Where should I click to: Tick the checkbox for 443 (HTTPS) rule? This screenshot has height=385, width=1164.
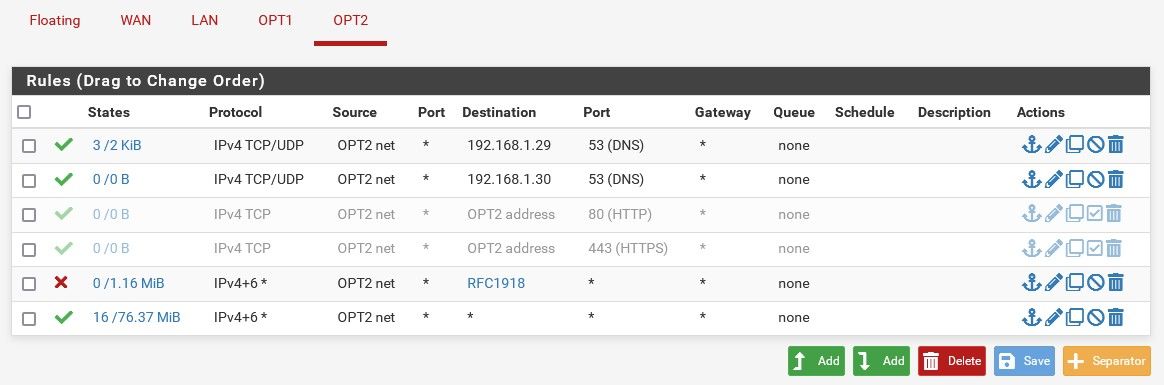tap(29, 249)
